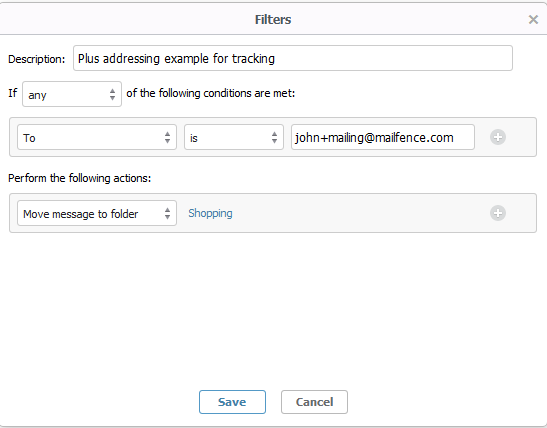Click the 'Perform the following actions:' label
Image resolution: width=547 pixels, height=428 pixels.
[80, 178]
